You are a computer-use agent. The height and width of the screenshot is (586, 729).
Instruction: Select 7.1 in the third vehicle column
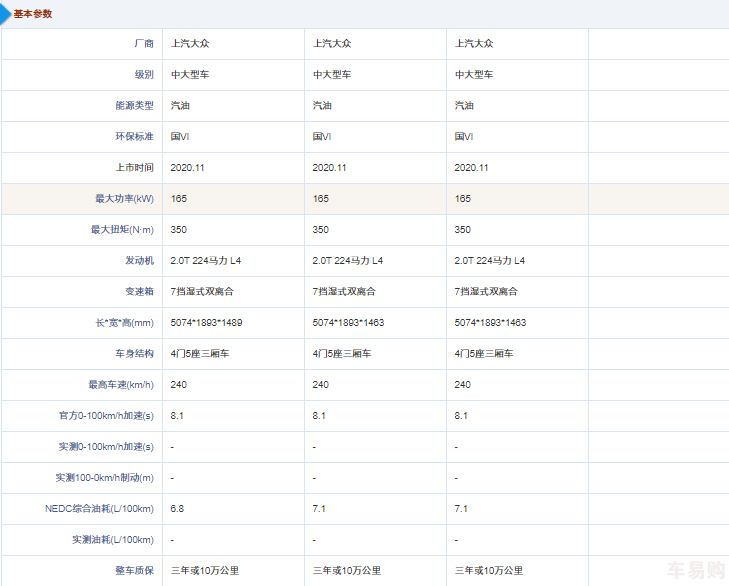click(461, 509)
